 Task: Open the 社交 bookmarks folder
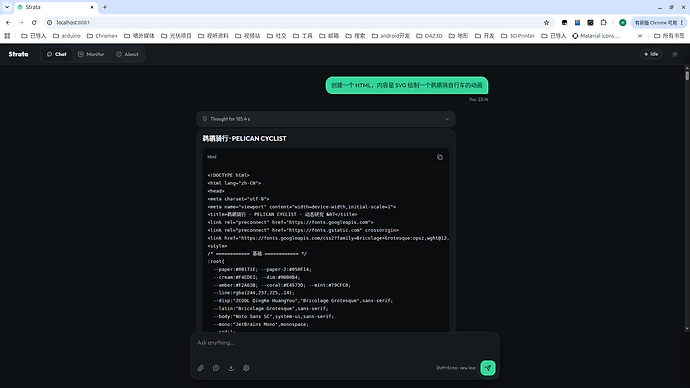pyautogui.click(x=276, y=36)
